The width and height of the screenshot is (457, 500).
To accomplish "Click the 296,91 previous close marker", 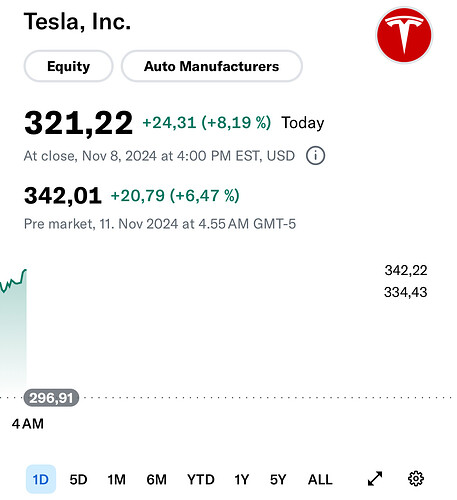I will pyautogui.click(x=51, y=398).
